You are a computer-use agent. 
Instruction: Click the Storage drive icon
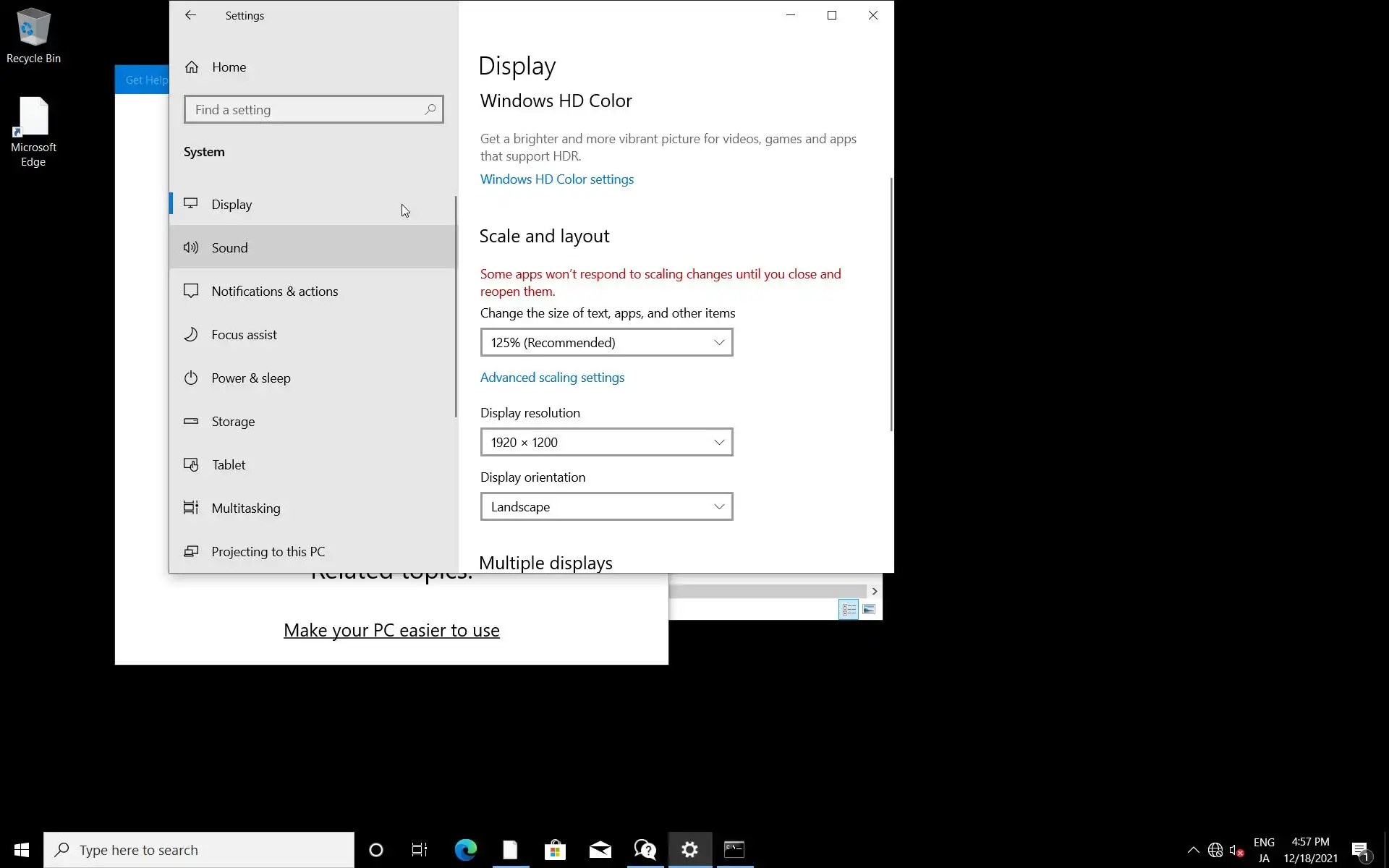pos(191,422)
